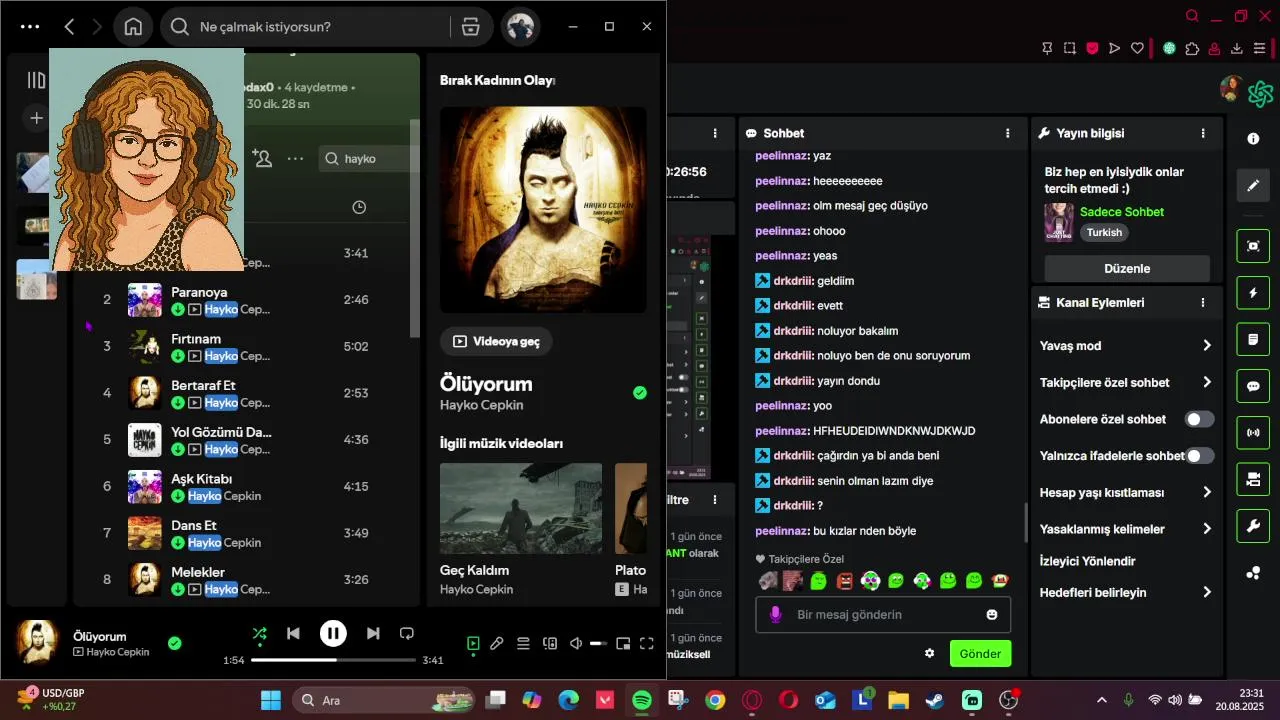The width and height of the screenshot is (1280, 720).
Task: Open Geç Kaldım music video thumbnail
Action: point(521,508)
